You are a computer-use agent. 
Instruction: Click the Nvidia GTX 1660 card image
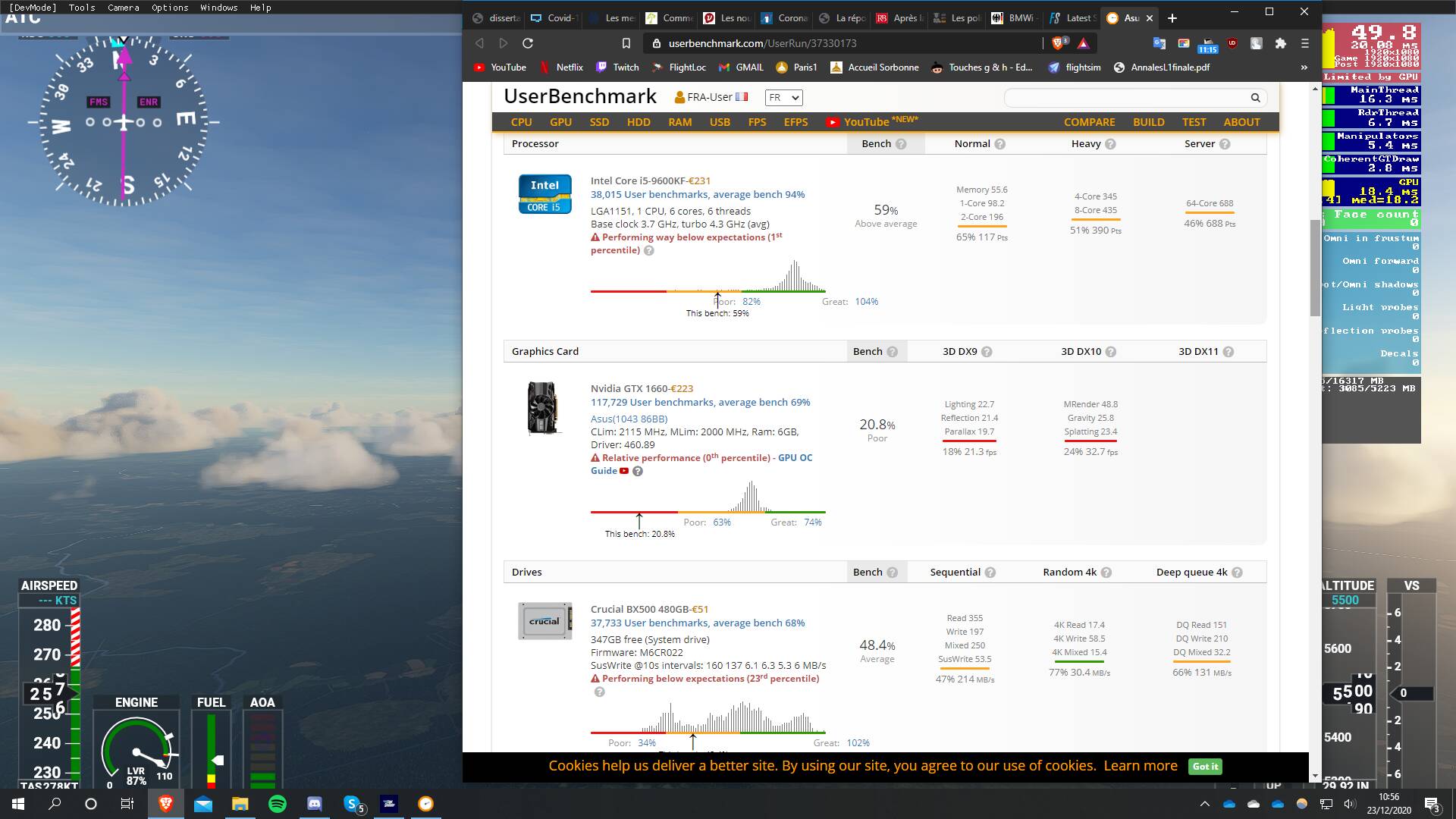(544, 408)
